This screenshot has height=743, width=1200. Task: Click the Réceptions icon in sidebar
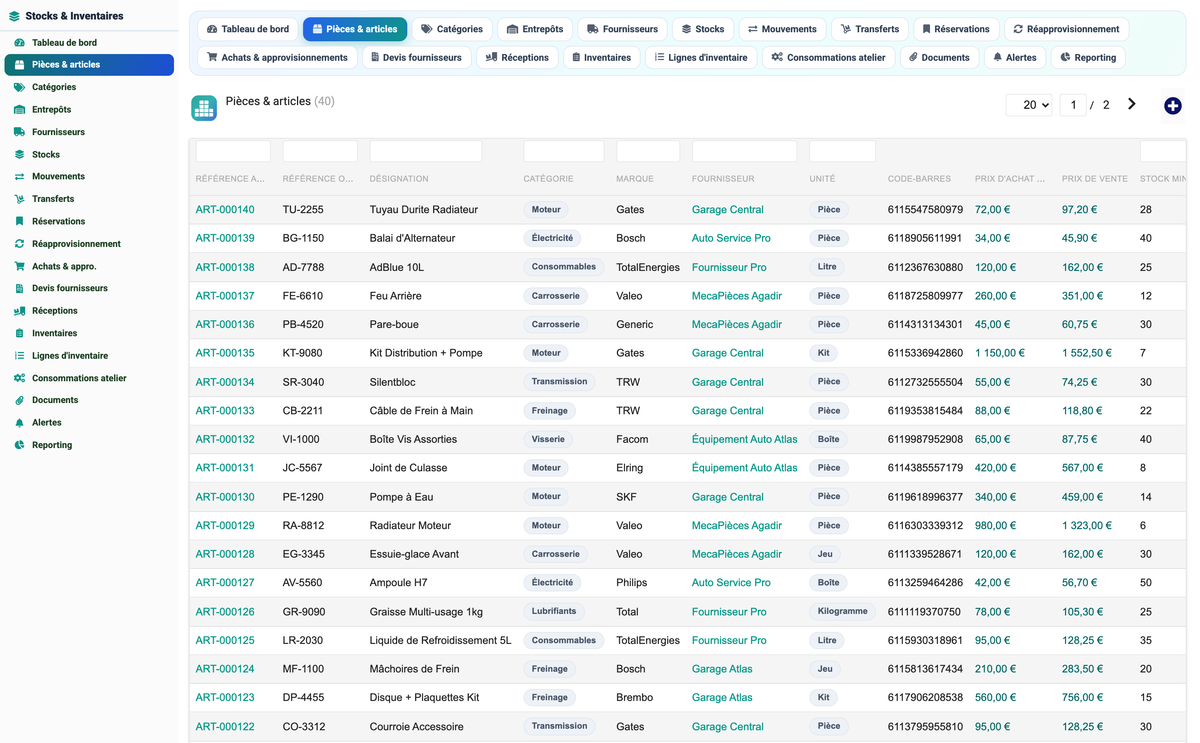pos(19,311)
